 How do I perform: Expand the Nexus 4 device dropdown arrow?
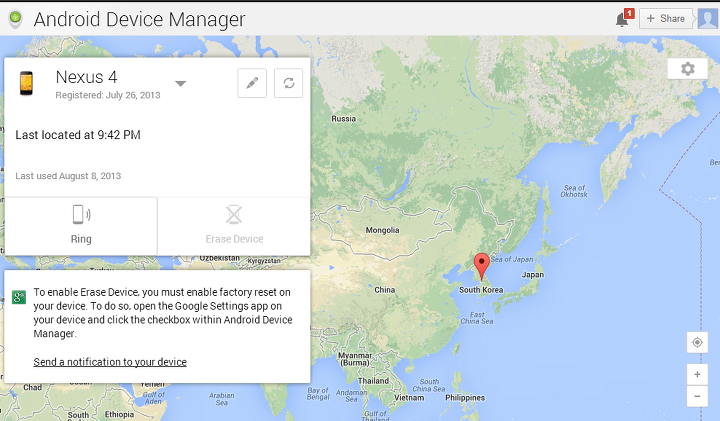(x=180, y=84)
